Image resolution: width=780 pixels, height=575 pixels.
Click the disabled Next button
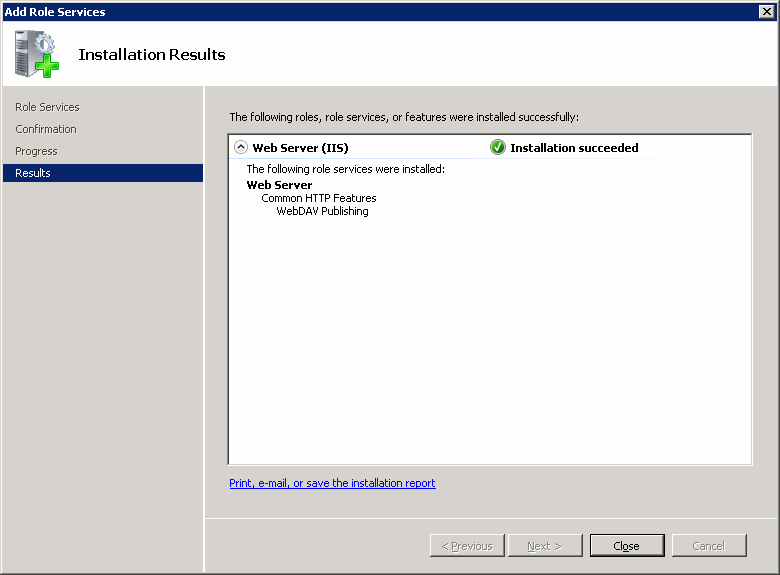point(545,546)
